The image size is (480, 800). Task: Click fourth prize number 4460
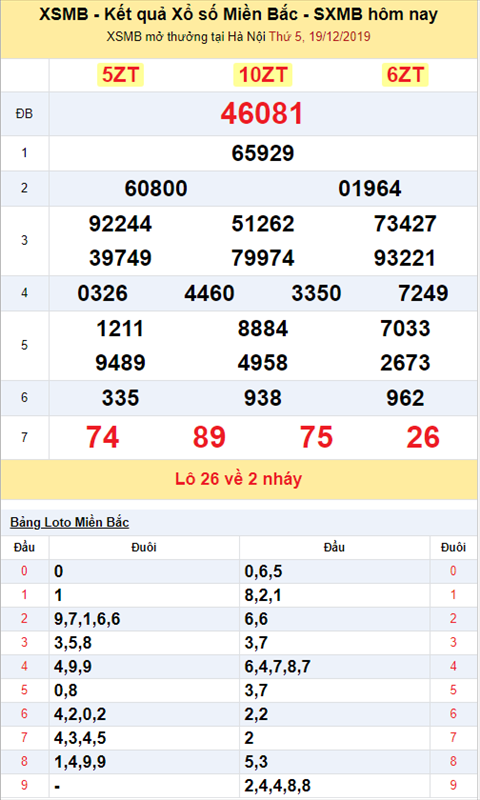pyautogui.click(x=209, y=293)
